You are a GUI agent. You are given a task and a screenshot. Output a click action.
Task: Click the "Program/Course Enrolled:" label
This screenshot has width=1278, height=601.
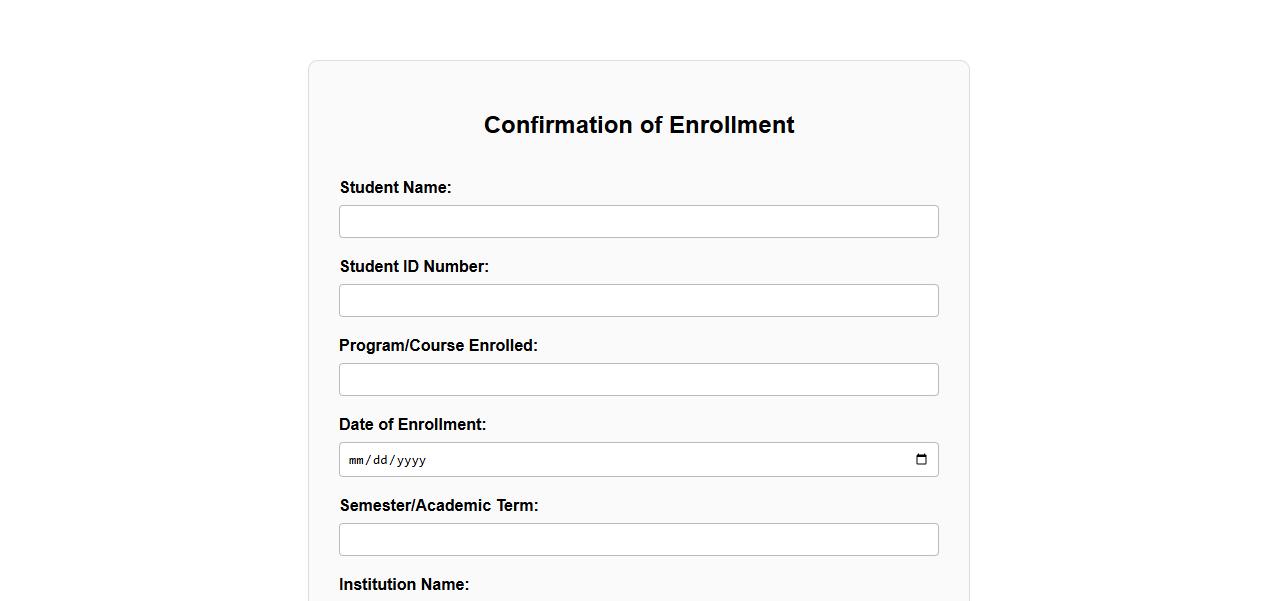[438, 346]
